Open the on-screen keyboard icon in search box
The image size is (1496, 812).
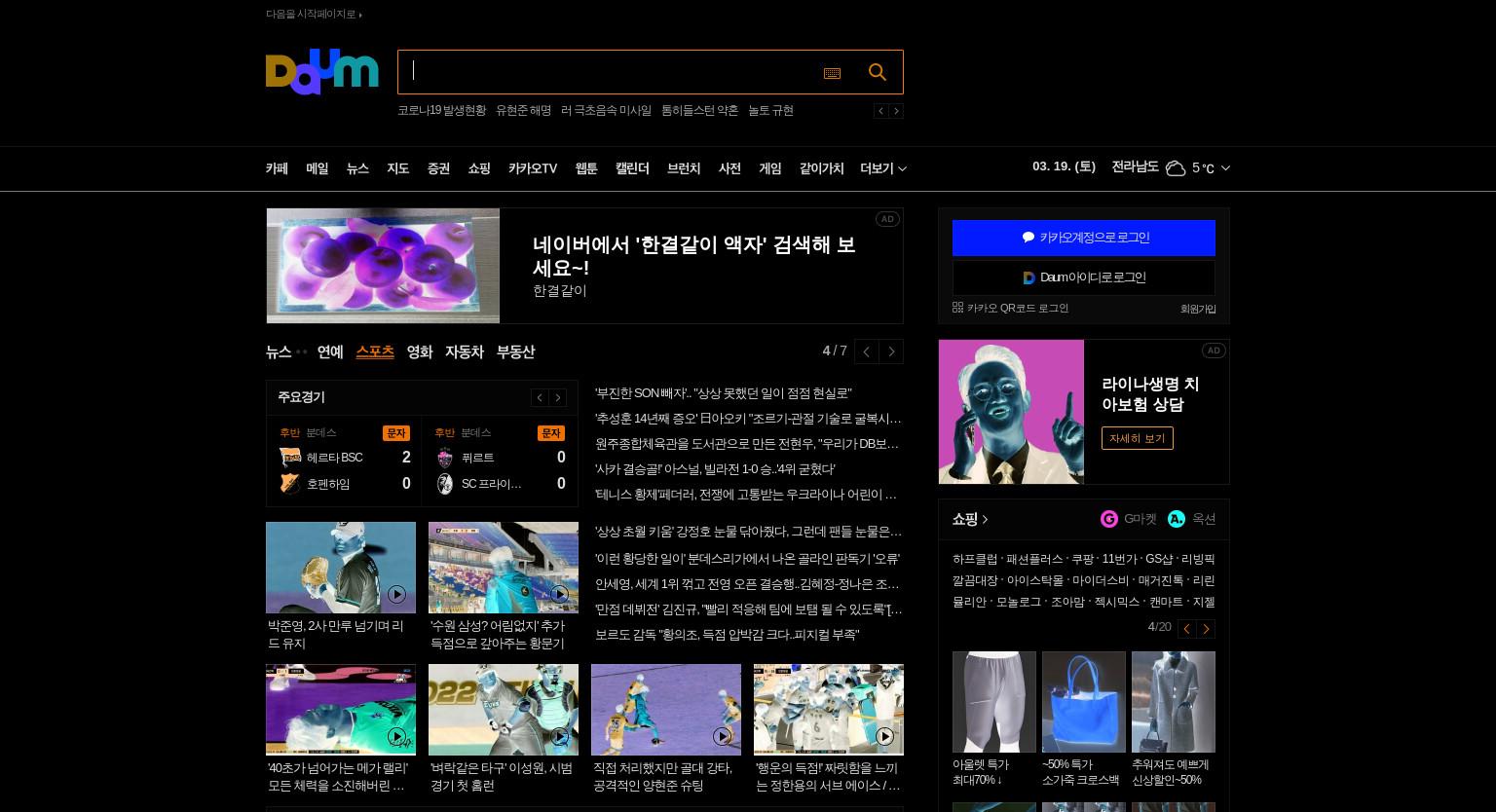coord(832,73)
